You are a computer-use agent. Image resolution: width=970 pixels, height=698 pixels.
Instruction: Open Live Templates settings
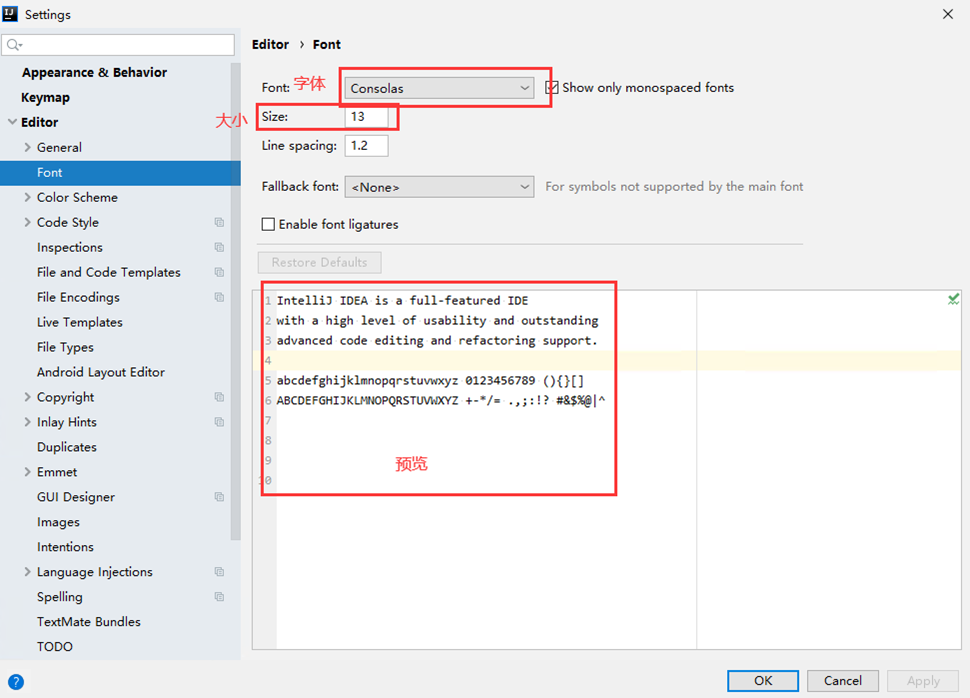coord(79,322)
